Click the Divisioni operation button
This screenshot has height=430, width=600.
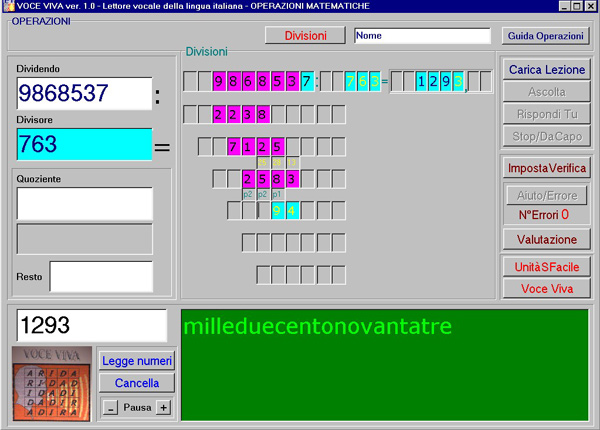tap(305, 36)
